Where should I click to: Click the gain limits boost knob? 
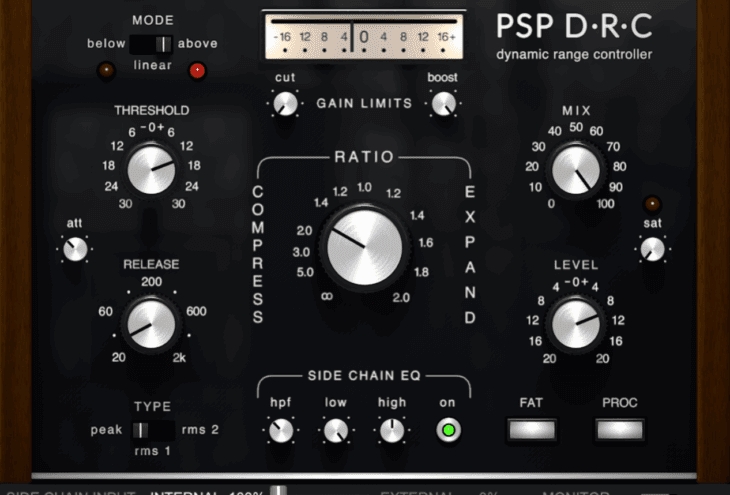point(443,103)
